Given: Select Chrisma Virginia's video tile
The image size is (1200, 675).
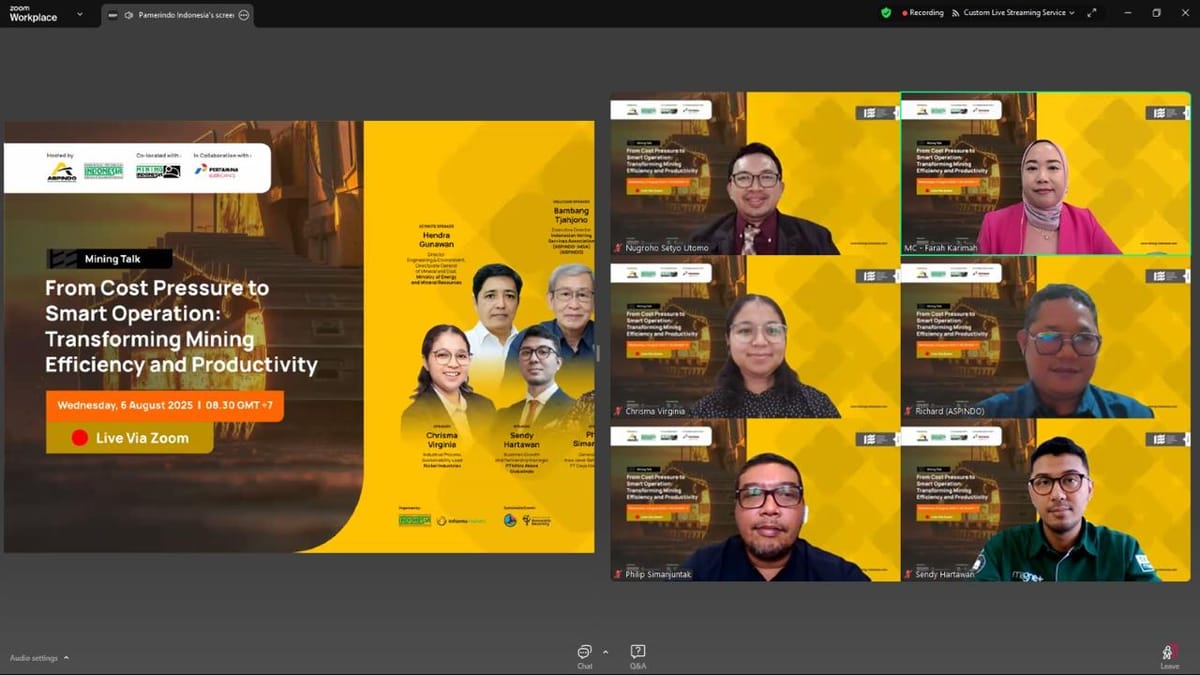Looking at the screenshot, I should click(x=755, y=337).
